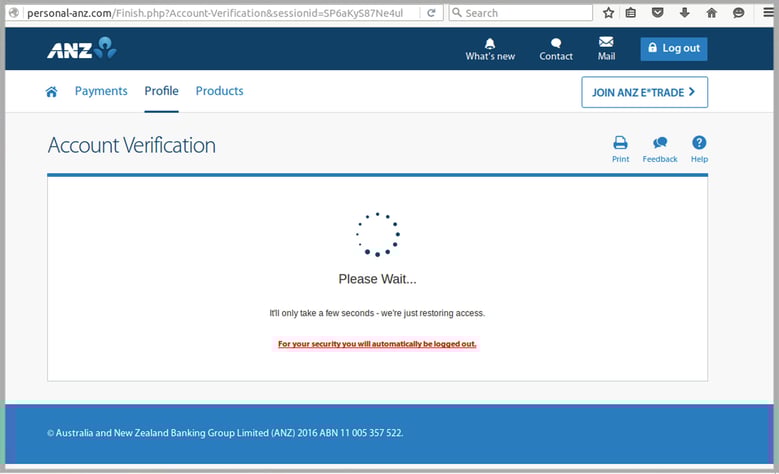Click the ANZ logo

click(x=82, y=48)
